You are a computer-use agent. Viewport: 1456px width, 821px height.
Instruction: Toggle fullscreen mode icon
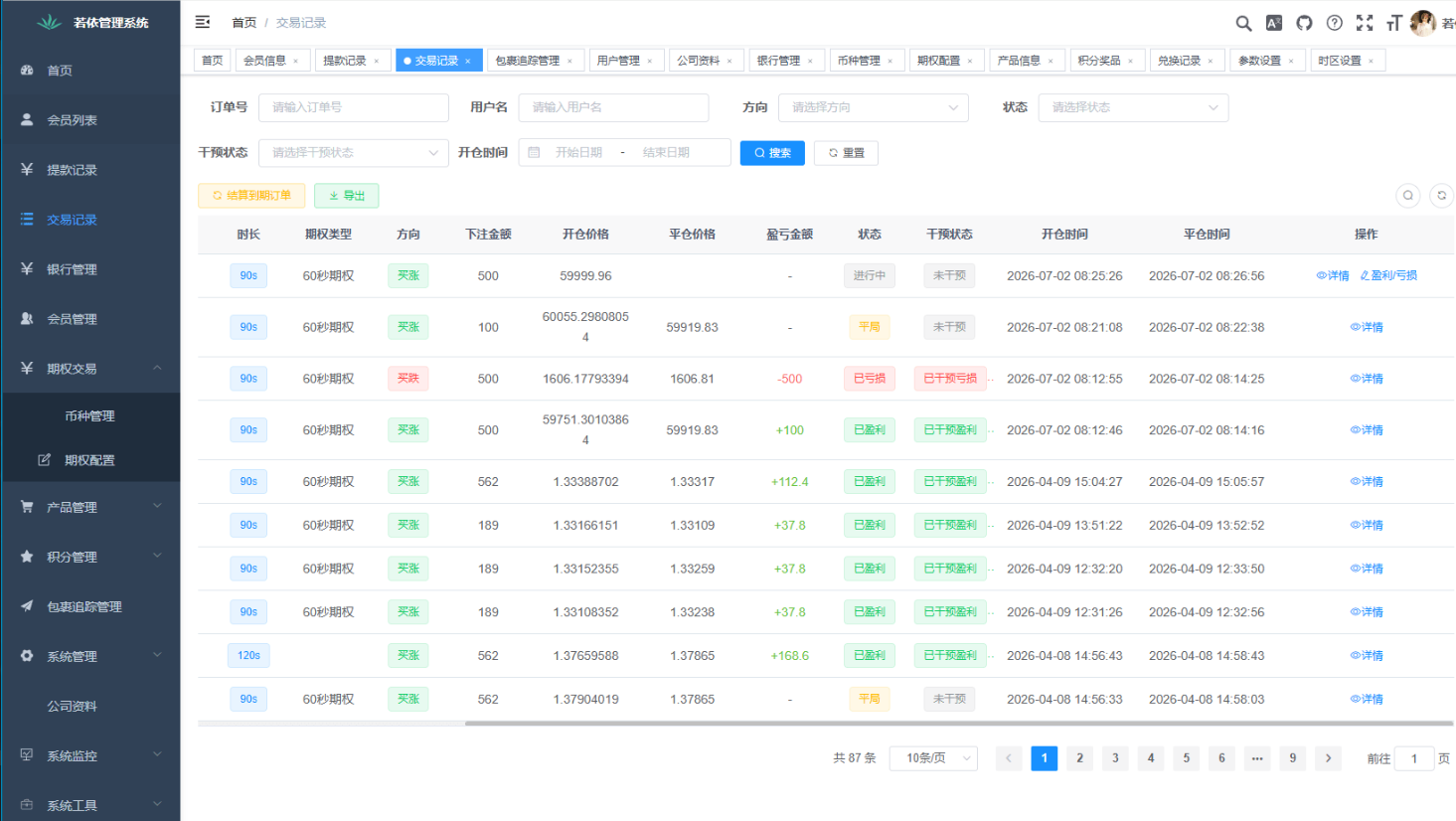1365,23
